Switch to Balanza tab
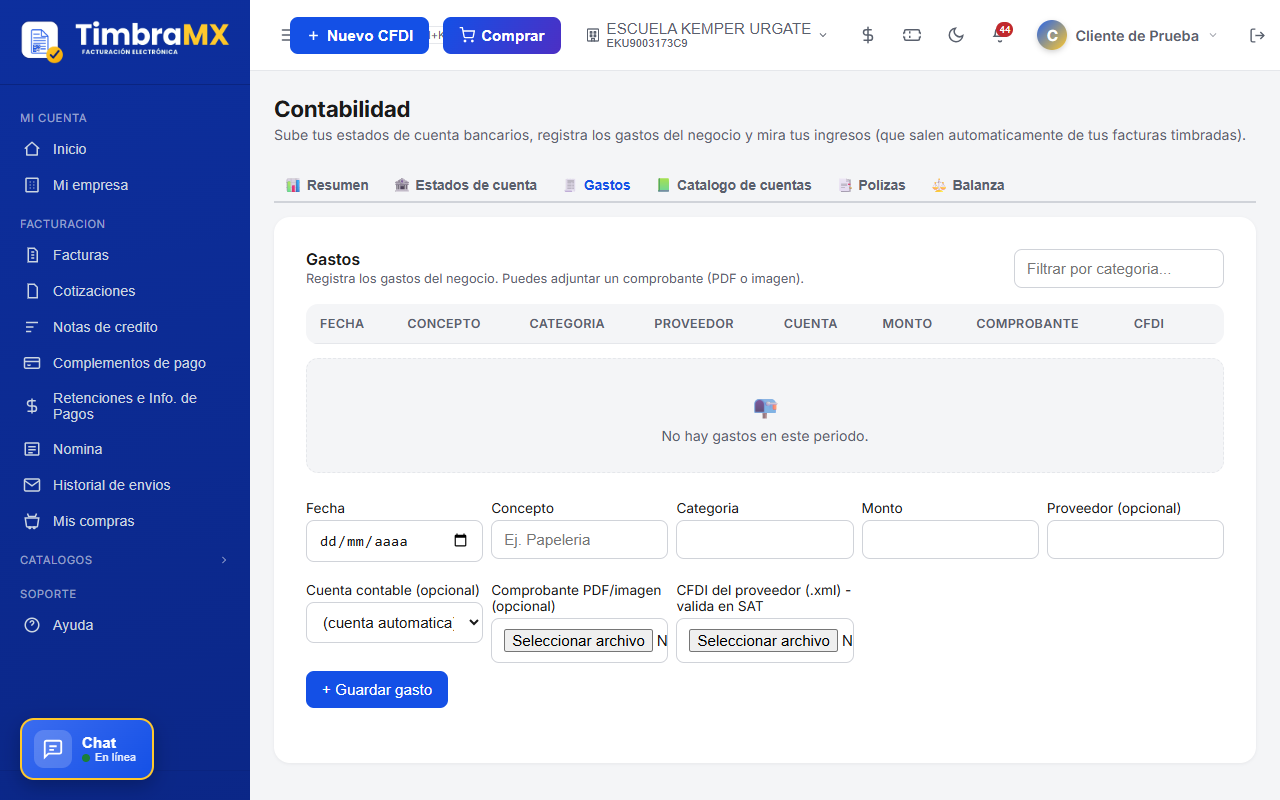This screenshot has height=800, width=1280. click(x=968, y=185)
